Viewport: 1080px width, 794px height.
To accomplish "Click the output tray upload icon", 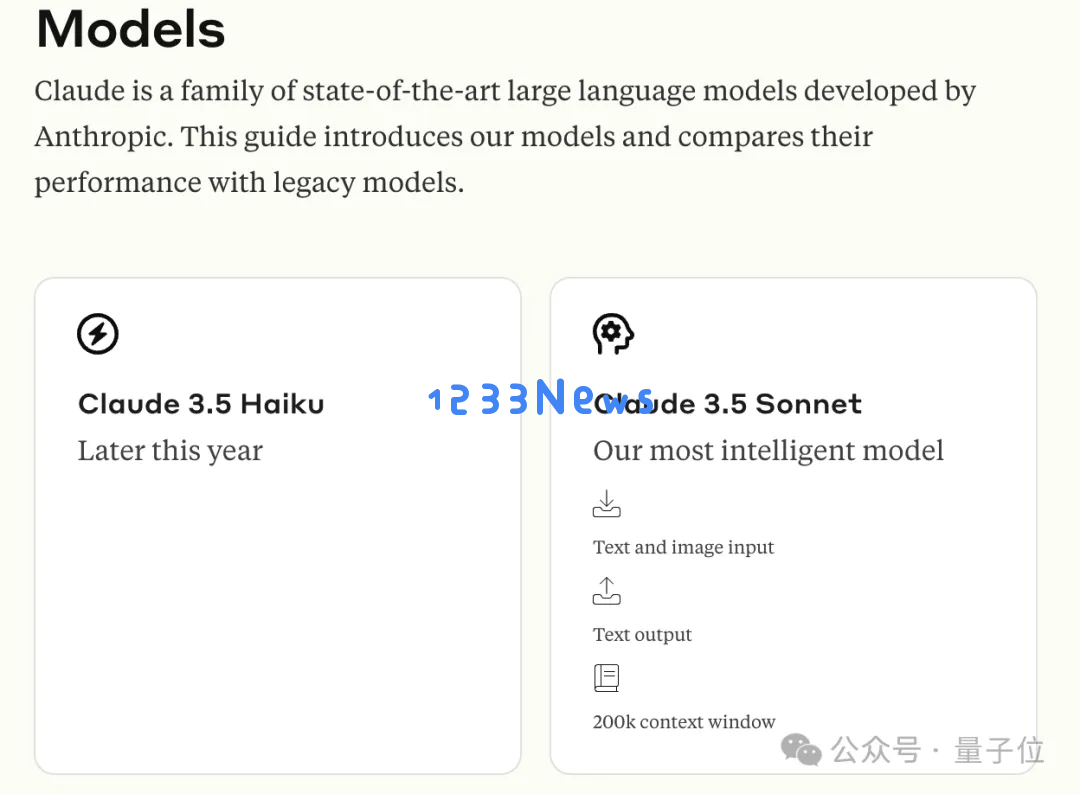I will [606, 591].
